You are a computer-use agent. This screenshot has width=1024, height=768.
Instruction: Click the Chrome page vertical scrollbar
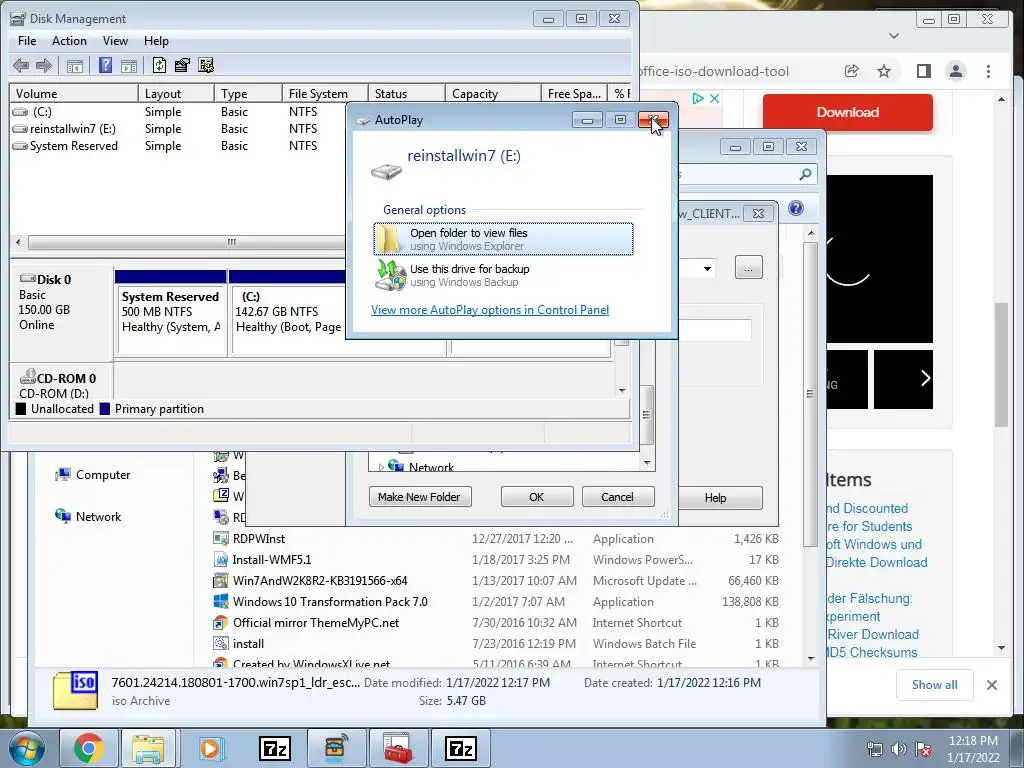click(1002, 364)
